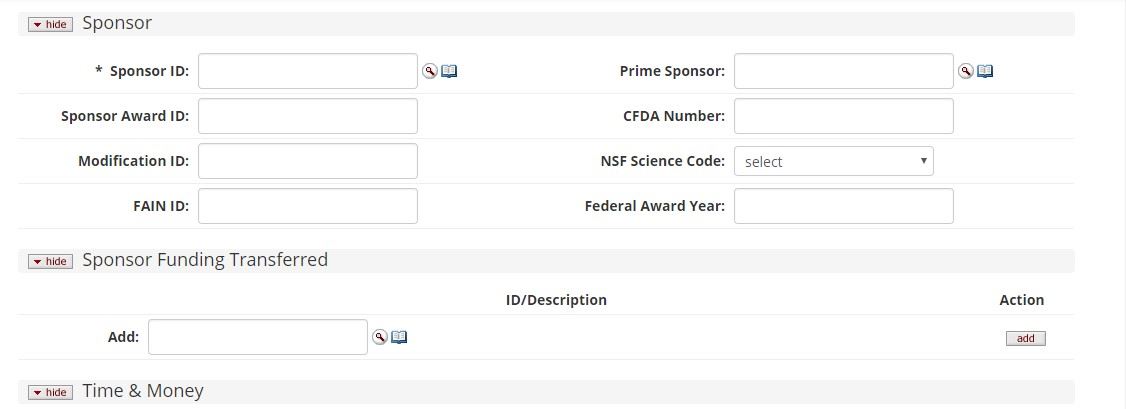Viewport: 1126px width, 409px height.
Task: Open book inquiry icon beside Add field
Action: pos(399,337)
